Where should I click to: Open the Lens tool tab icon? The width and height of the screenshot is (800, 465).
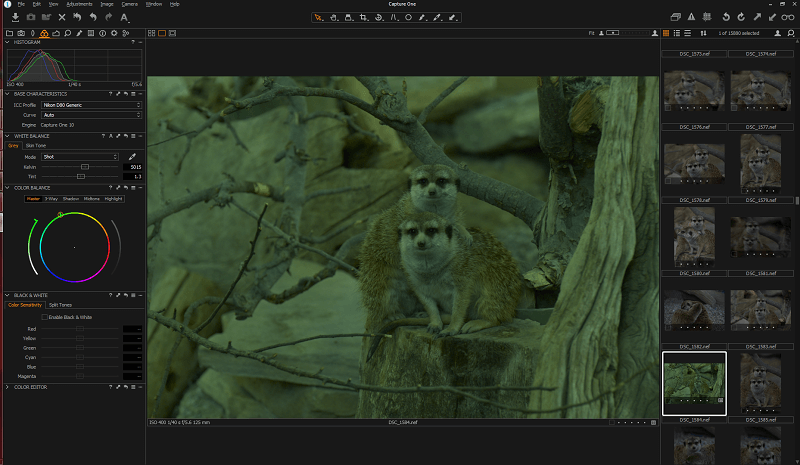[x=31, y=33]
